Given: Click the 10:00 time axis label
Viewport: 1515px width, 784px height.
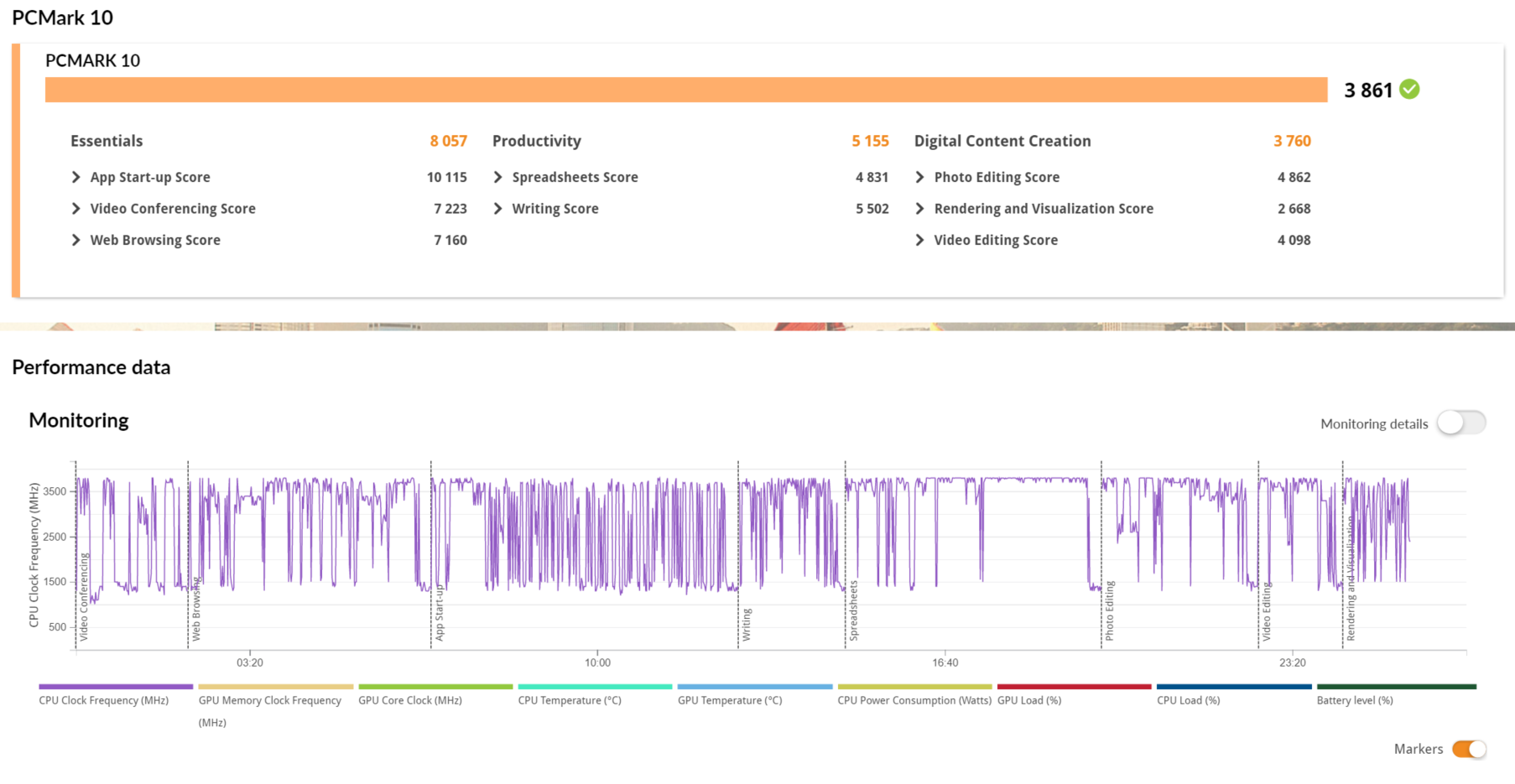Looking at the screenshot, I should point(597,662).
